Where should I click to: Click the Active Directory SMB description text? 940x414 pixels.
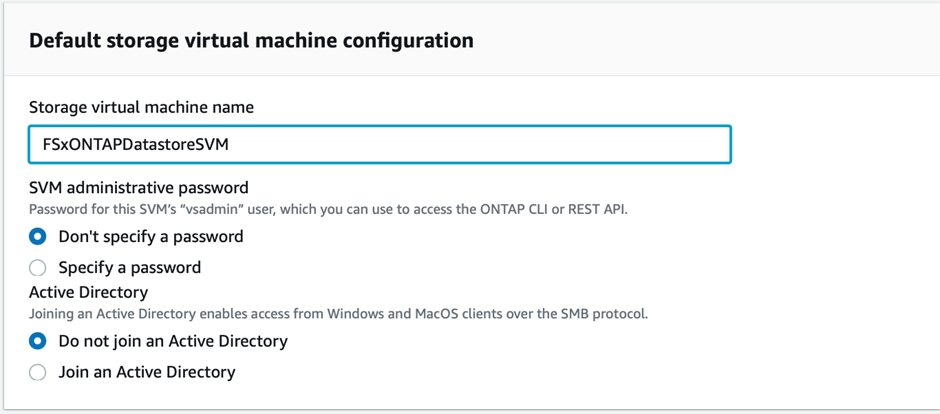point(338,313)
